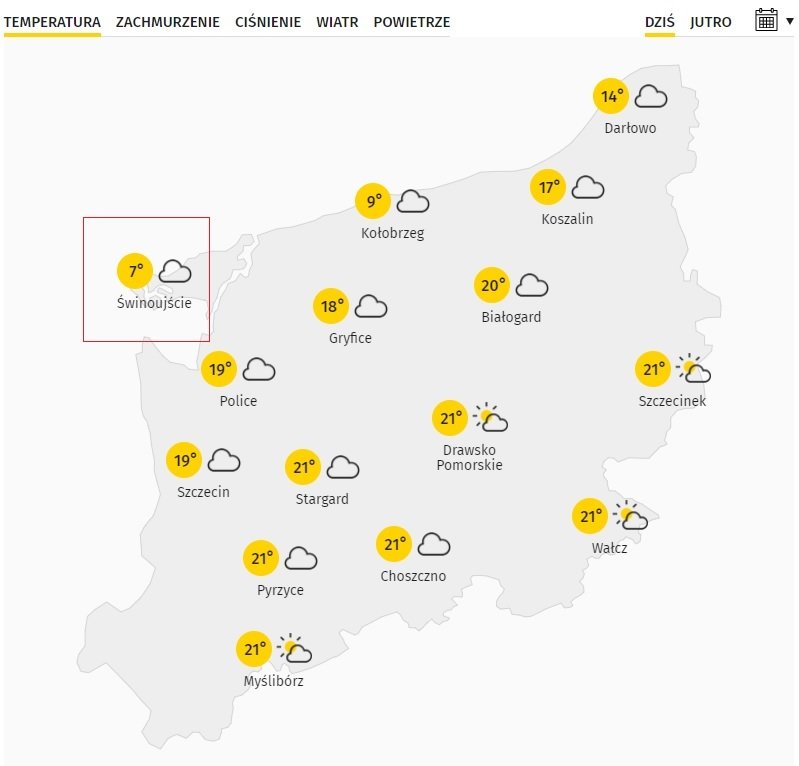Click the 21° temperature badge at Wałcz

click(x=590, y=516)
